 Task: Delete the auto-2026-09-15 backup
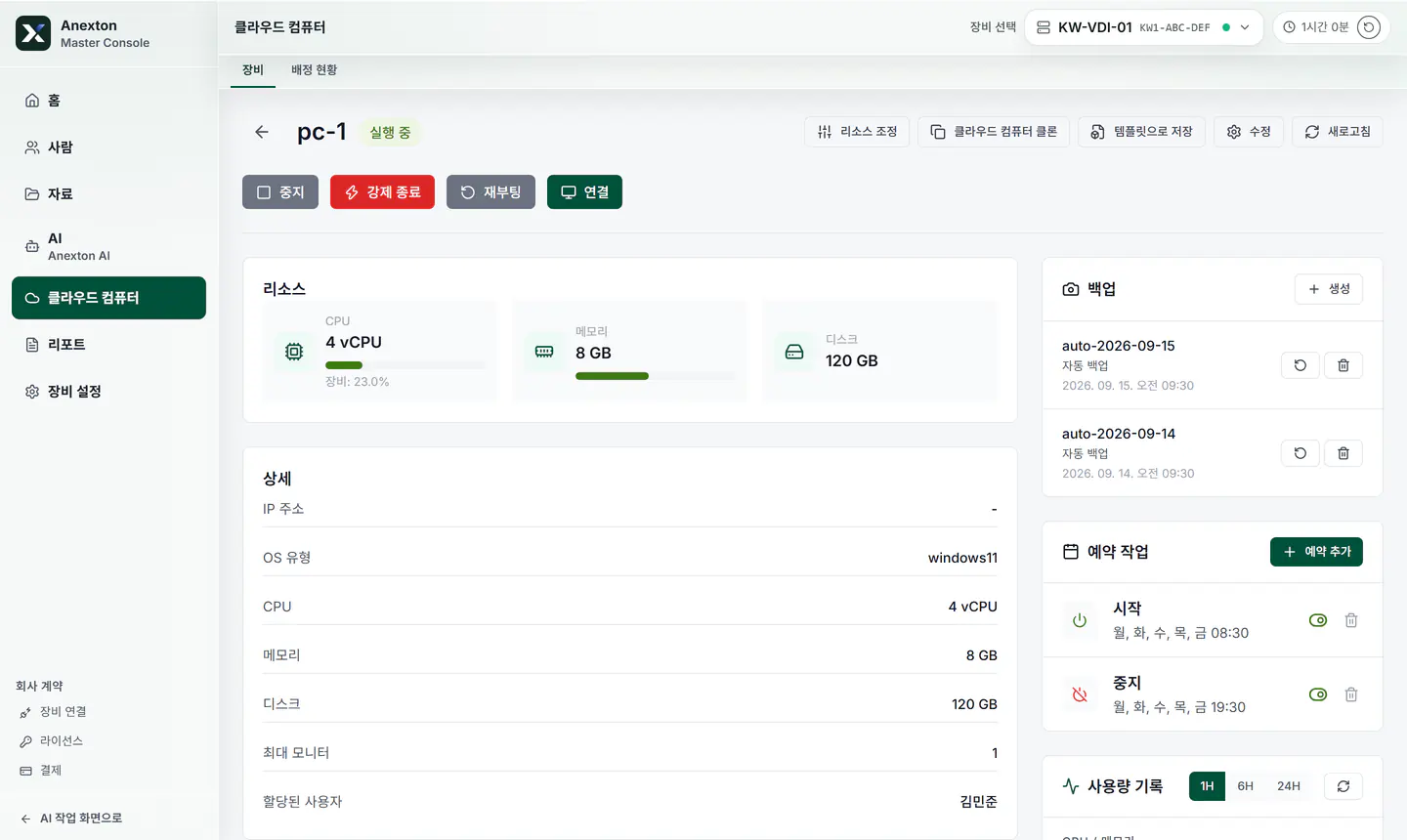(1343, 365)
